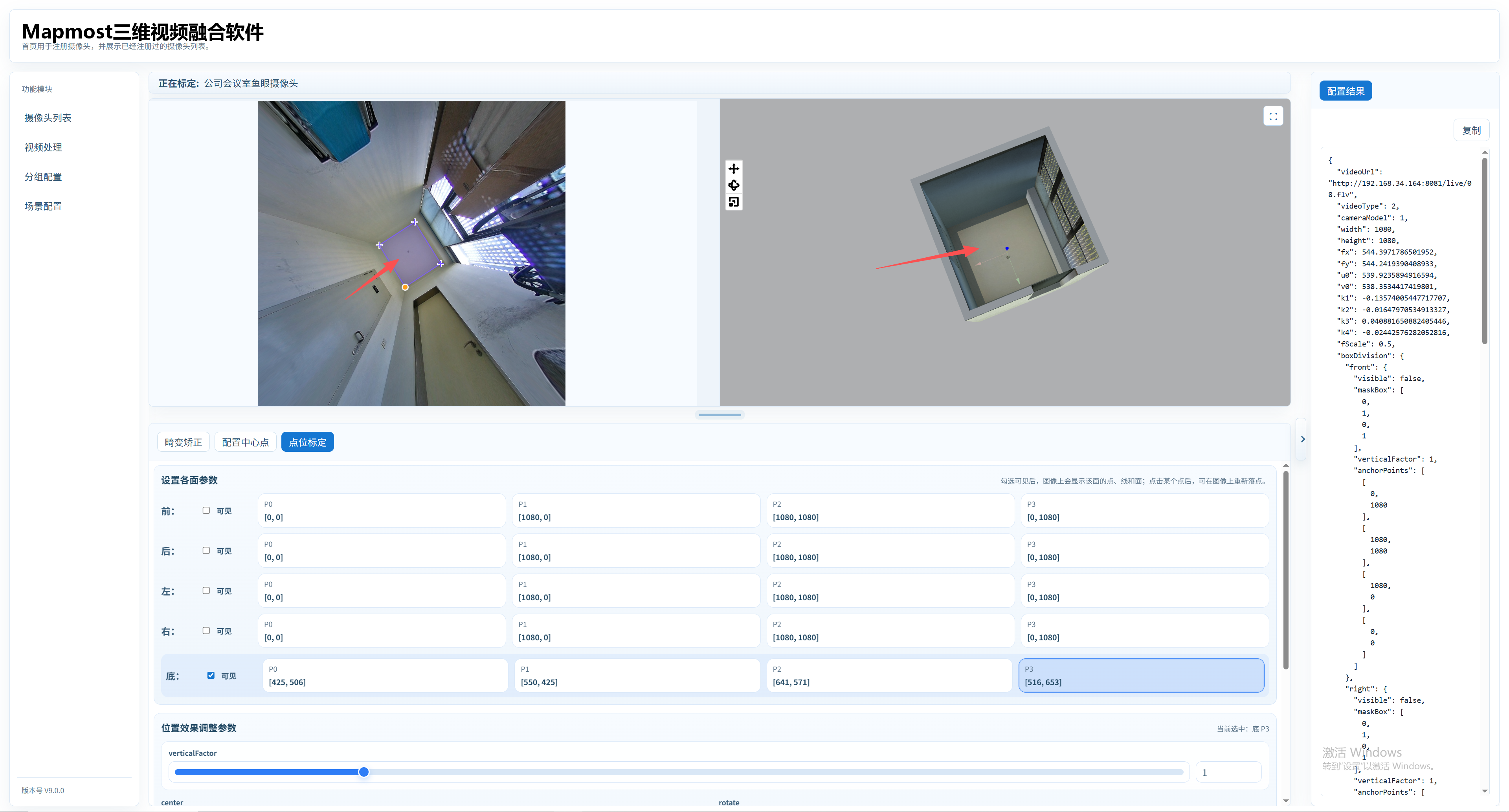Toggle fullscreen for the 3D scene view
1509x812 pixels.
(1273, 116)
